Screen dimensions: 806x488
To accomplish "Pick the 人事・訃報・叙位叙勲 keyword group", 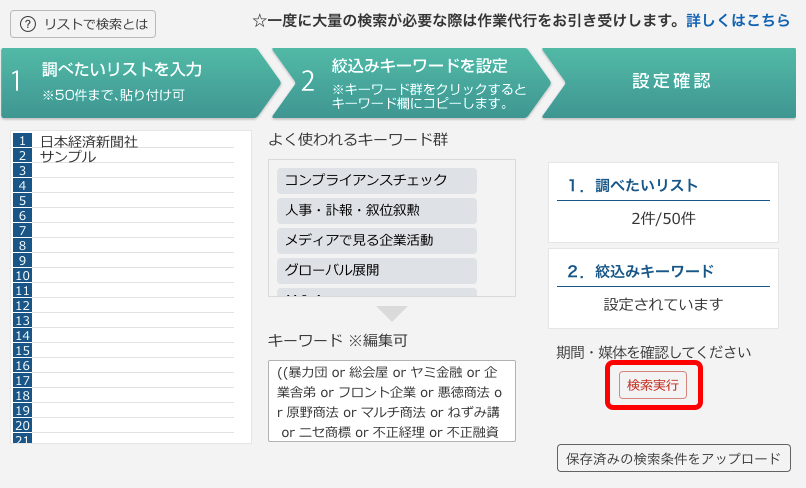I will pos(376,211).
